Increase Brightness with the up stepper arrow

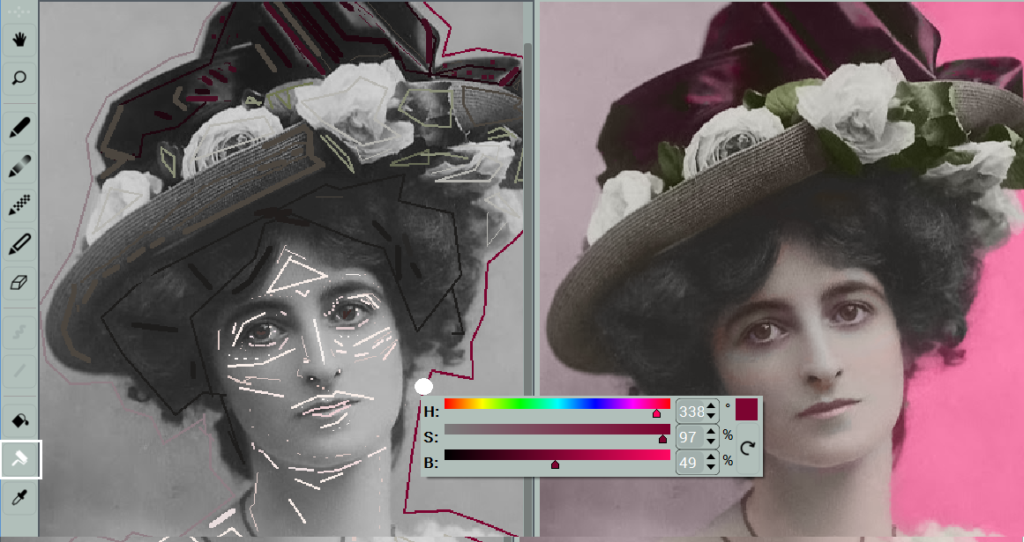(711, 457)
